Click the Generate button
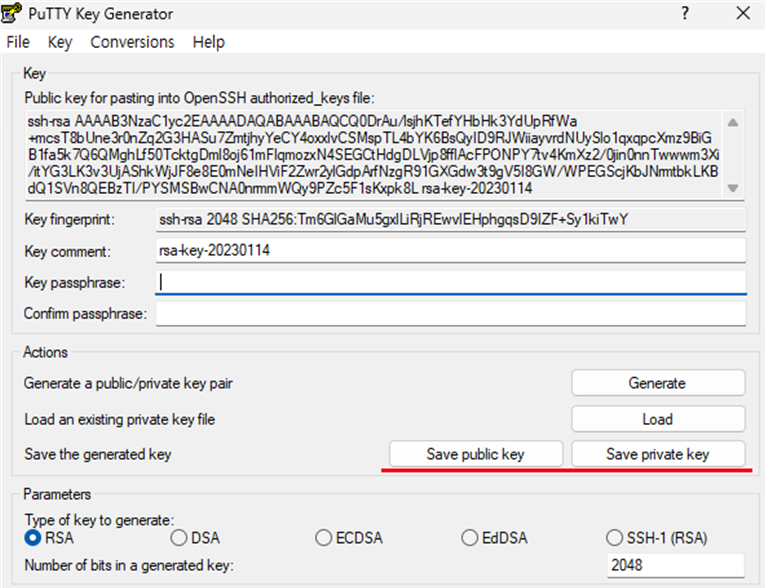Screen dimensions: 765x588 tap(658, 383)
